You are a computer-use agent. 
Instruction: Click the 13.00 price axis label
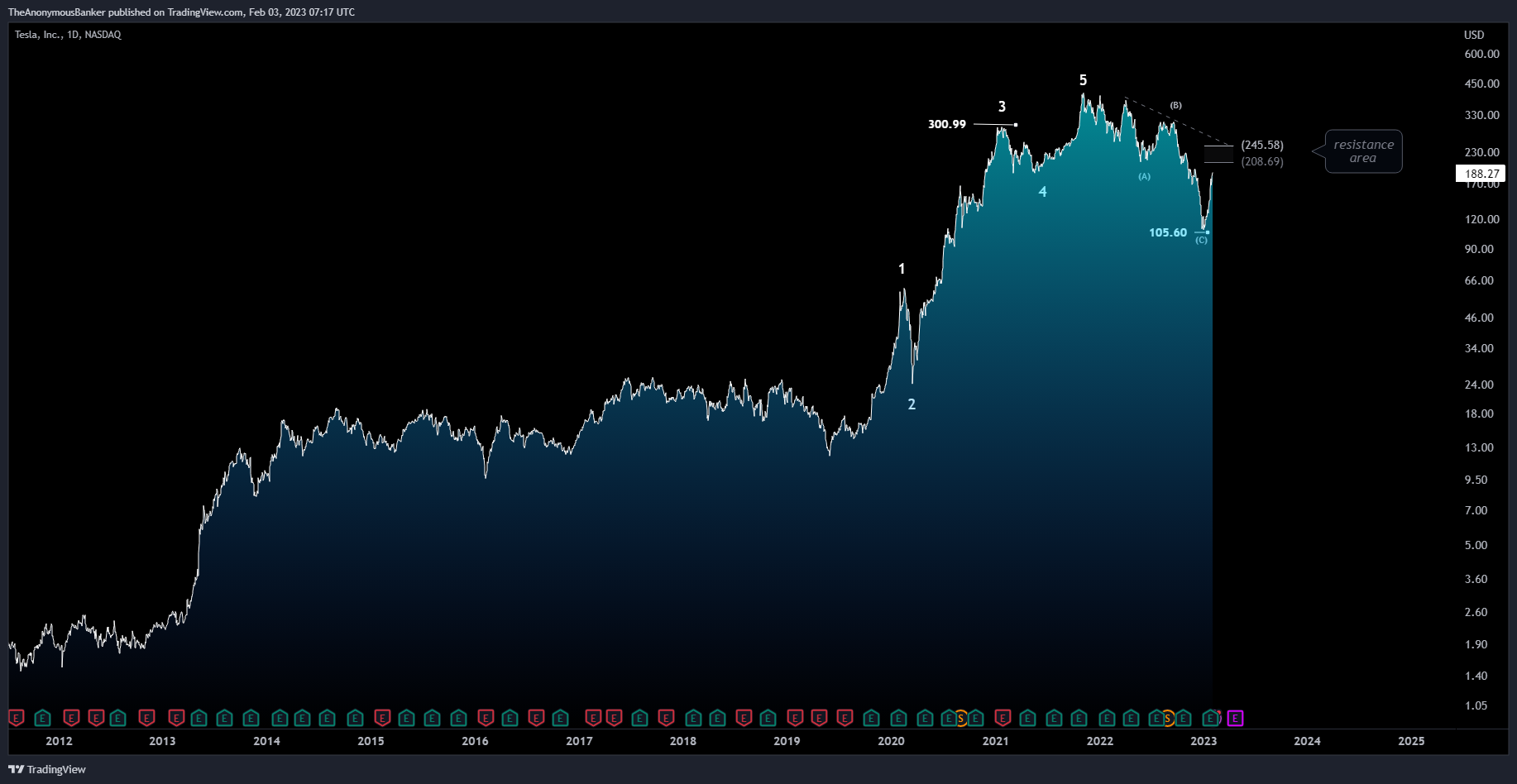tap(1479, 447)
